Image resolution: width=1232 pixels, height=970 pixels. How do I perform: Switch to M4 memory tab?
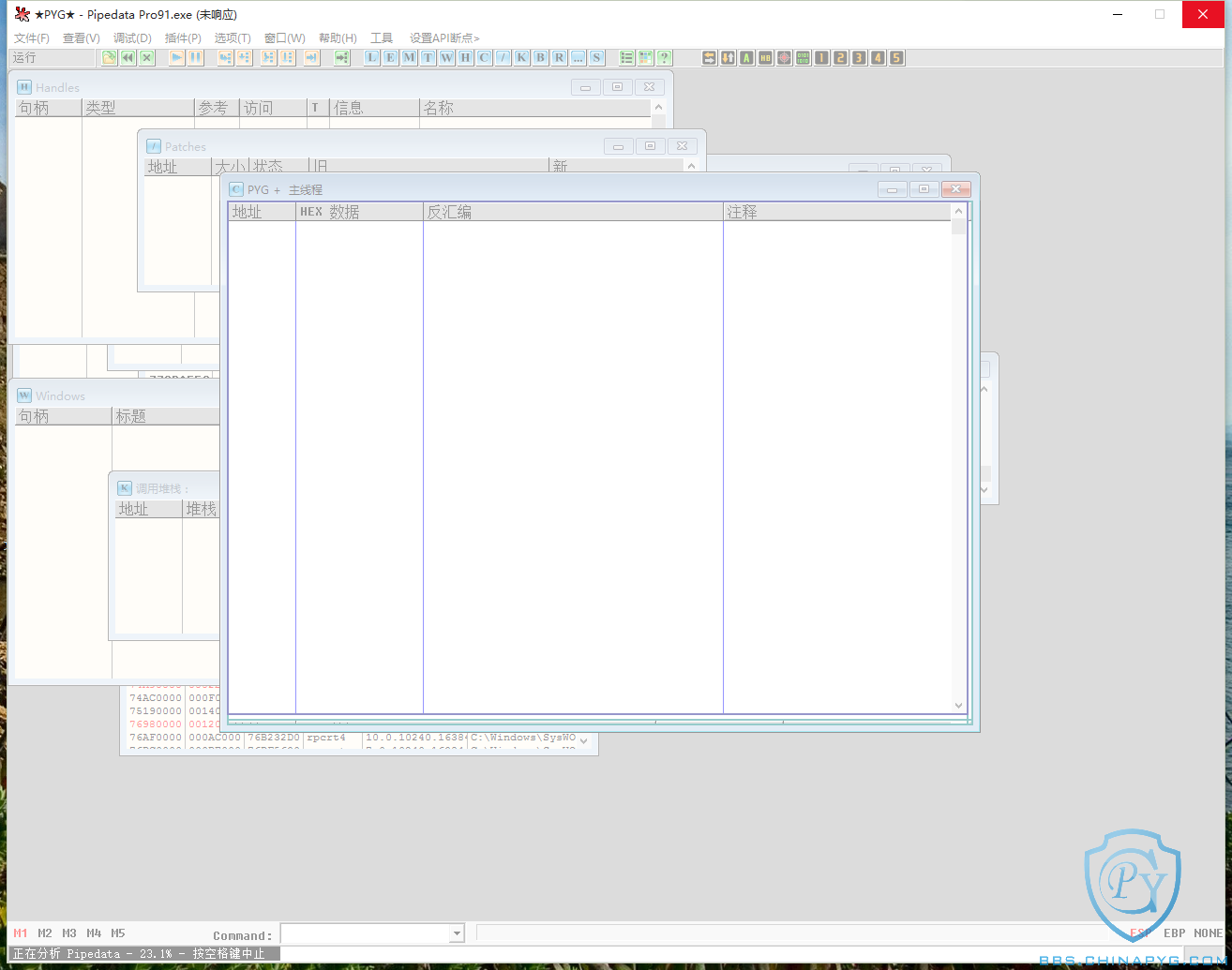(94, 933)
